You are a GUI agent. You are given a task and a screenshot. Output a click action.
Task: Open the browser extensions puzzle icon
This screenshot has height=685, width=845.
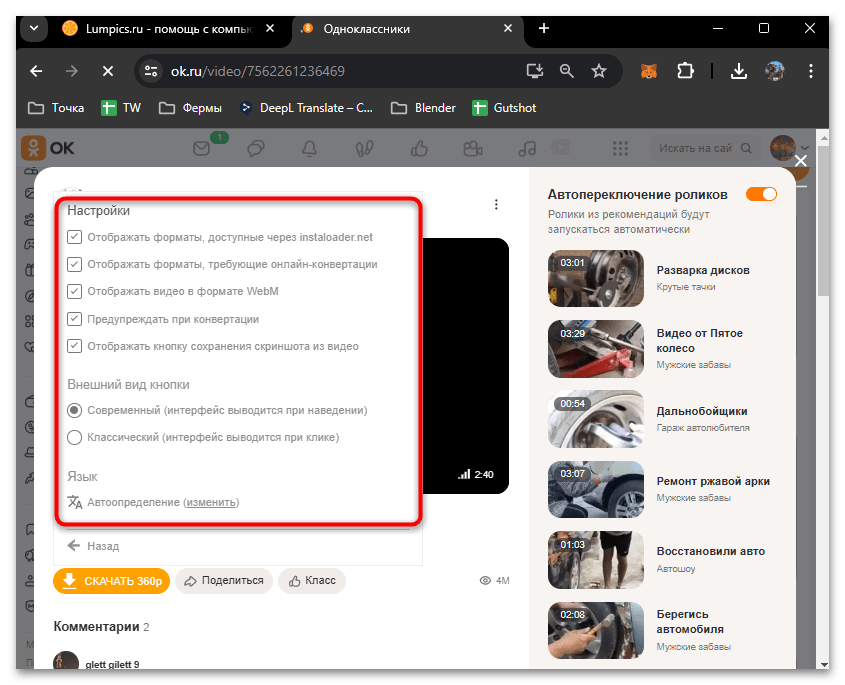(686, 71)
